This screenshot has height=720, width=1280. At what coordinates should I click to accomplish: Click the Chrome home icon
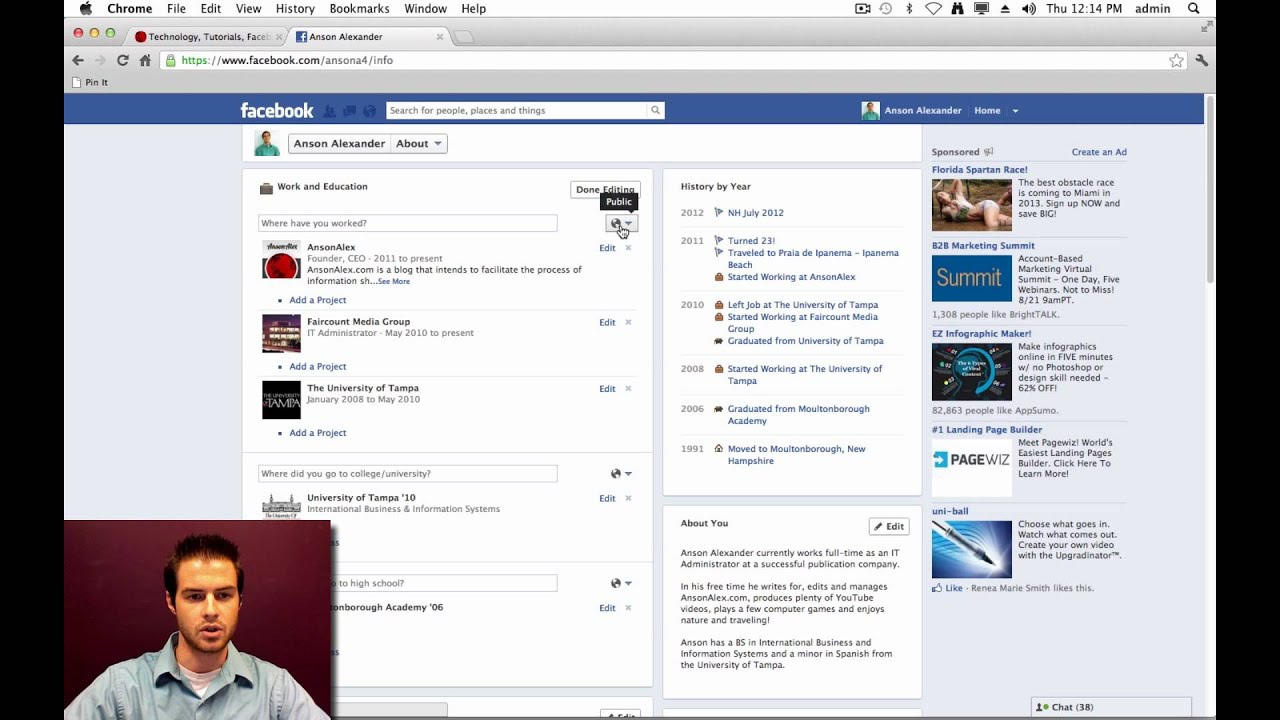(145, 60)
